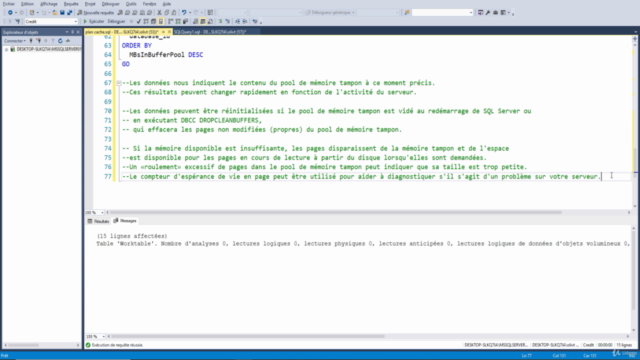Toggle pin on plan cache.sql tab
Screen dimensions: 640x360
(164, 32)
